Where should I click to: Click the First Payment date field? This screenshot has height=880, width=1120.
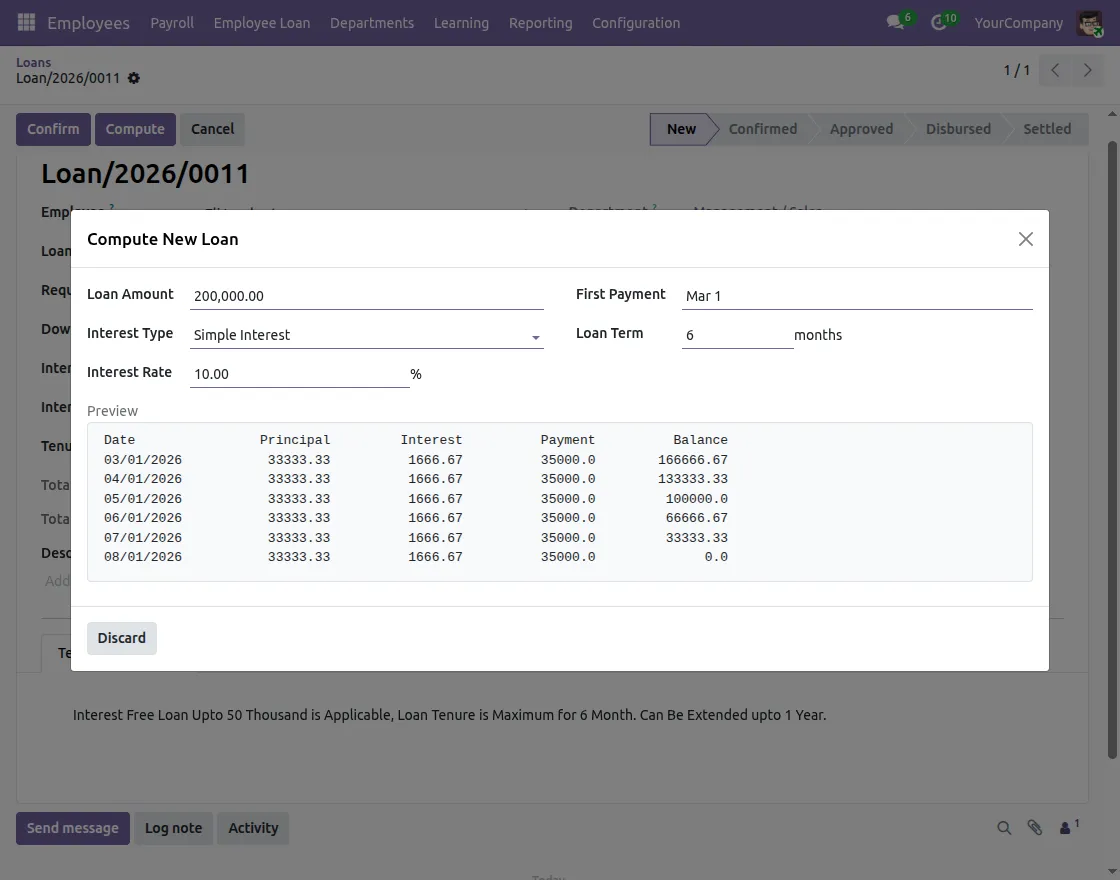coord(856,296)
